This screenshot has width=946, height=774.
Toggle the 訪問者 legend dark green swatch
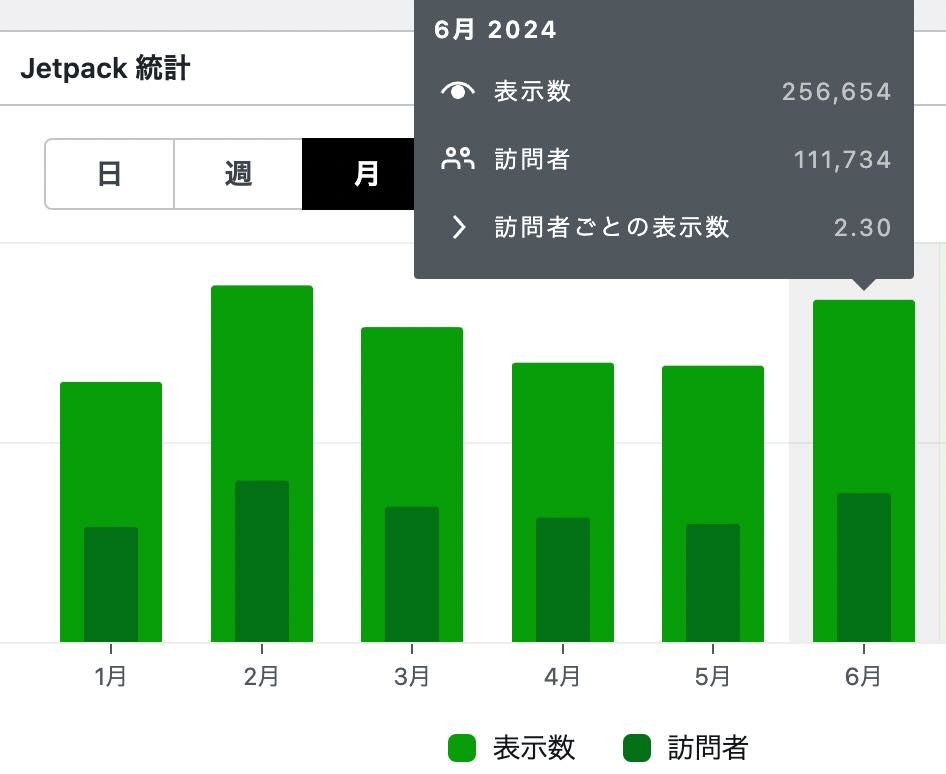click(636, 748)
